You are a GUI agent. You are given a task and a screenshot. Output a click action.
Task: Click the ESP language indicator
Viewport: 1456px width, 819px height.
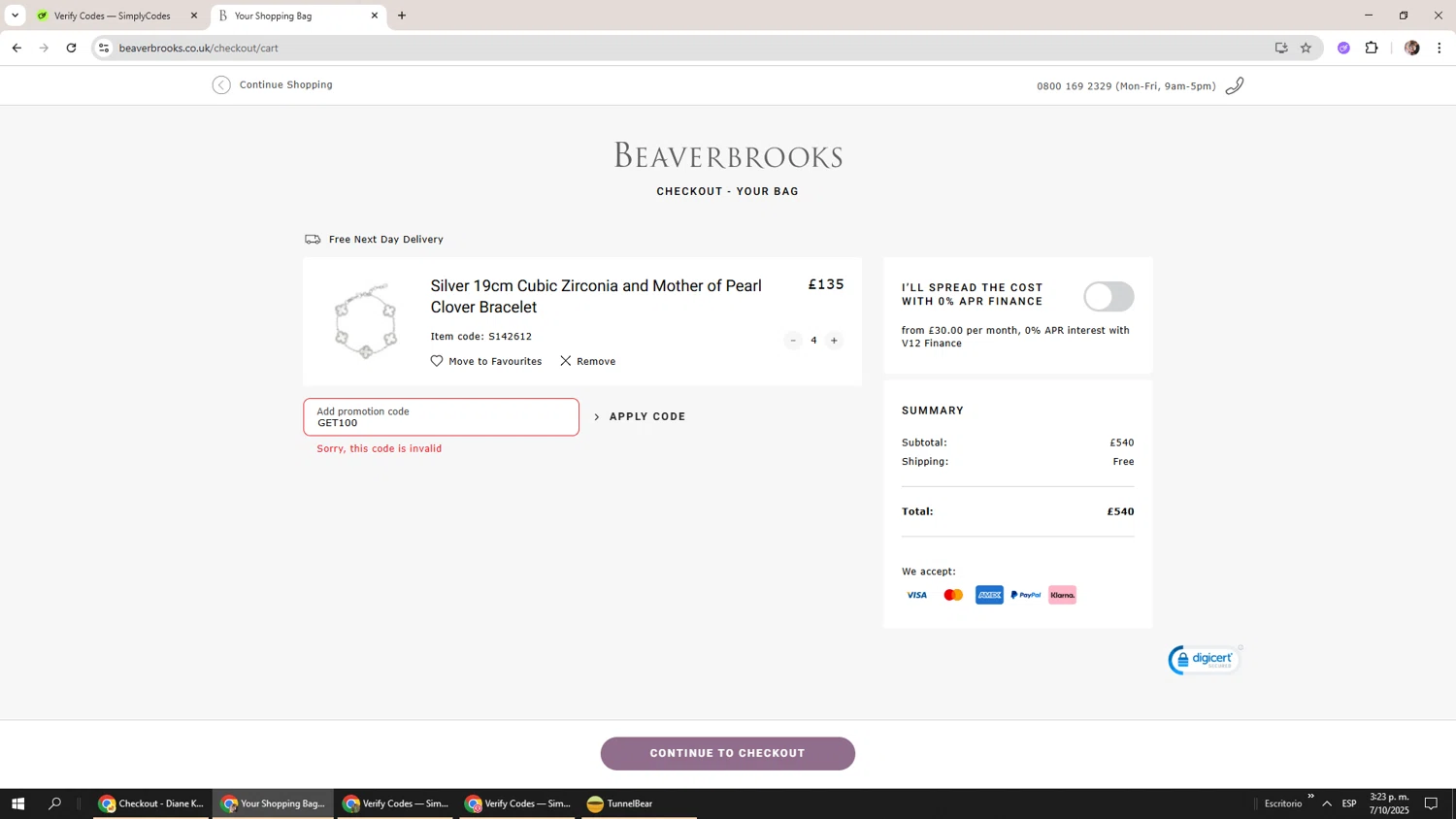(x=1349, y=803)
